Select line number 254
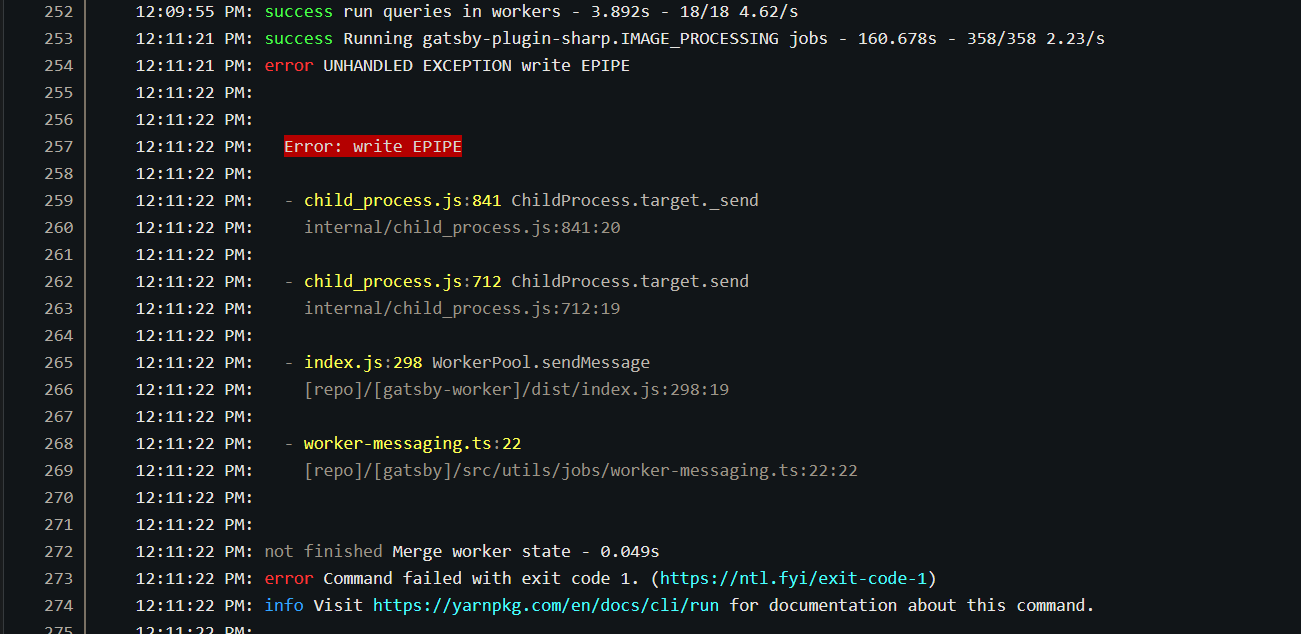Screen dimensions: 1301x634 click(x=59, y=66)
